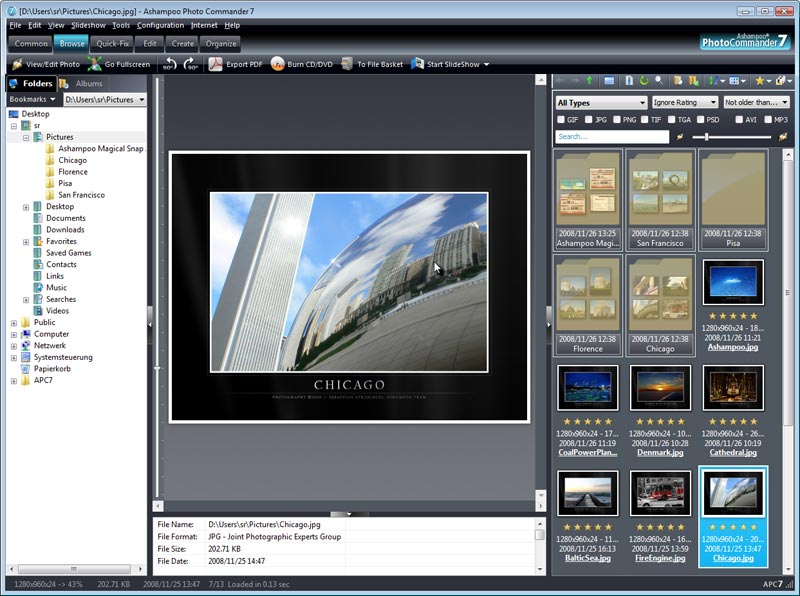Open the All Types filter dropdown
The height and width of the screenshot is (596, 800).
(x=600, y=102)
